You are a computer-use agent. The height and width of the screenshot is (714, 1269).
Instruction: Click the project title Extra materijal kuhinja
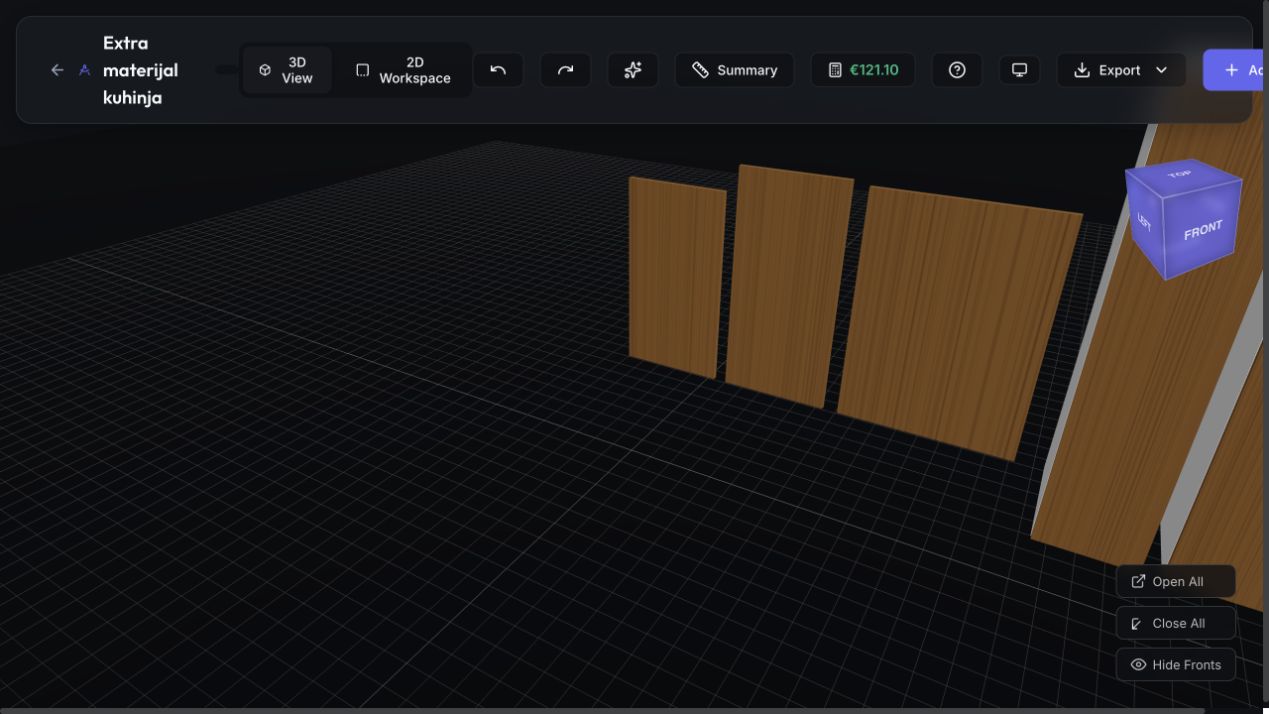click(x=140, y=70)
